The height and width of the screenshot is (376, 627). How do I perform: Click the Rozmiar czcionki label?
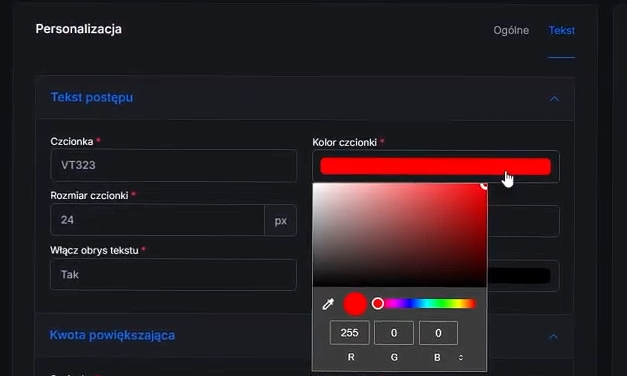89,196
